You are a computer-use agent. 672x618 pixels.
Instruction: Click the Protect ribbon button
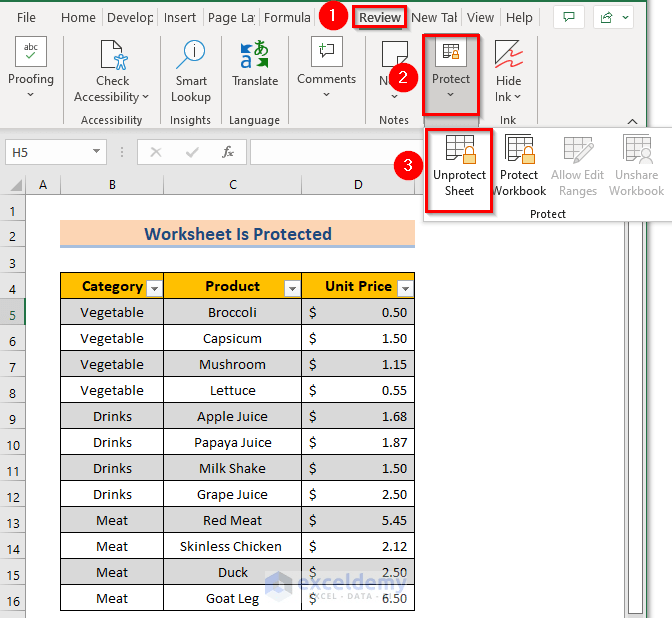pos(450,74)
